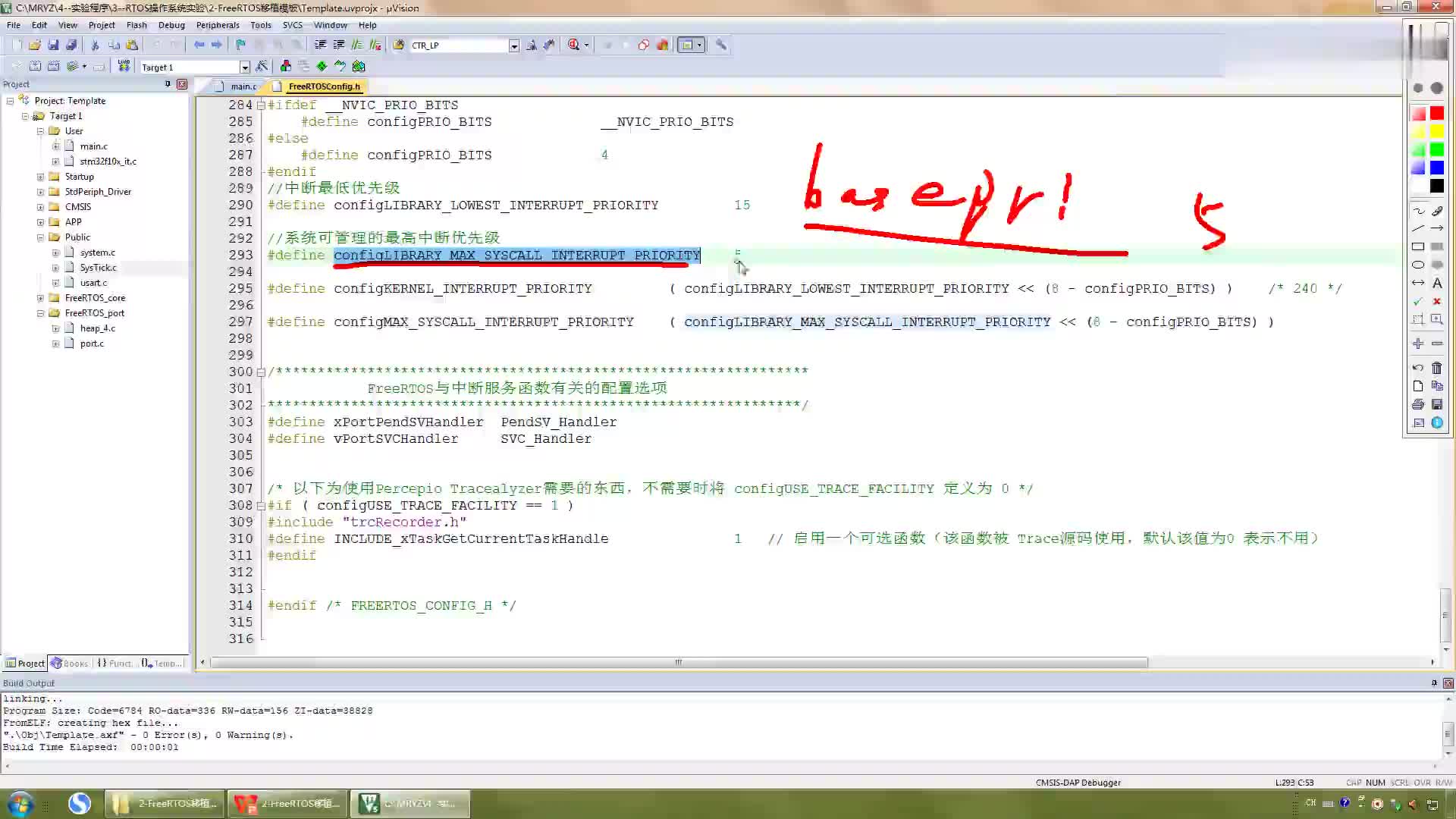
Task: Click the Paste clipboard icon
Action: [132, 45]
